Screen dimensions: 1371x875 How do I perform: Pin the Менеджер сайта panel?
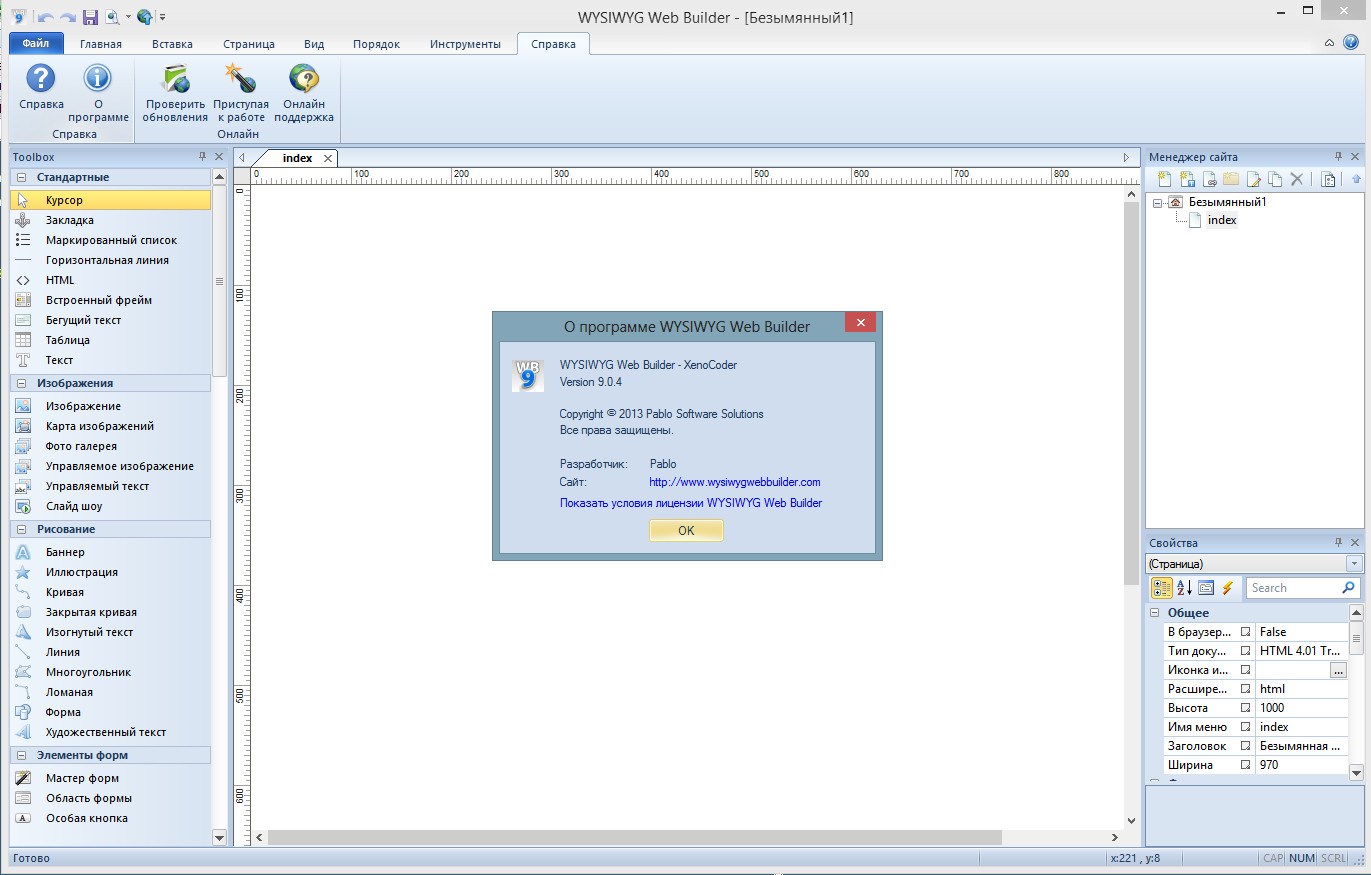click(x=1339, y=157)
